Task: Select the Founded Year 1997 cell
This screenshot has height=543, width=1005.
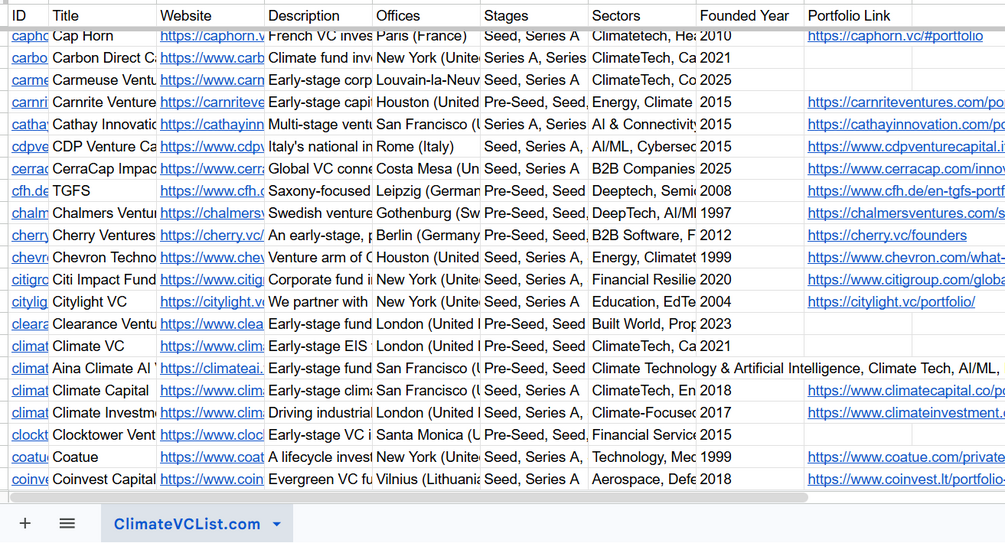Action: 750,213
